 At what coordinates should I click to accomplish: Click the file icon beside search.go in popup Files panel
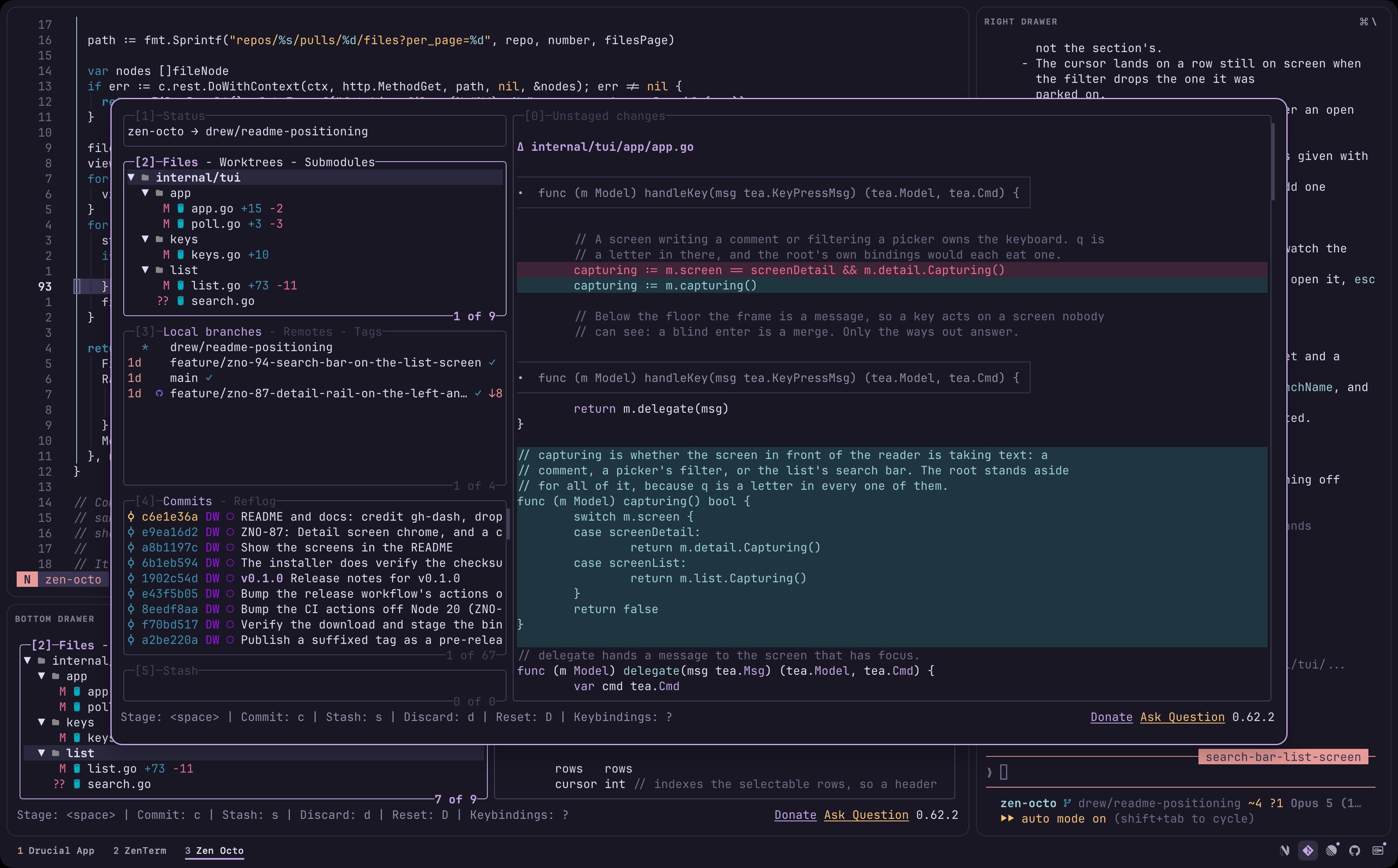pos(180,301)
